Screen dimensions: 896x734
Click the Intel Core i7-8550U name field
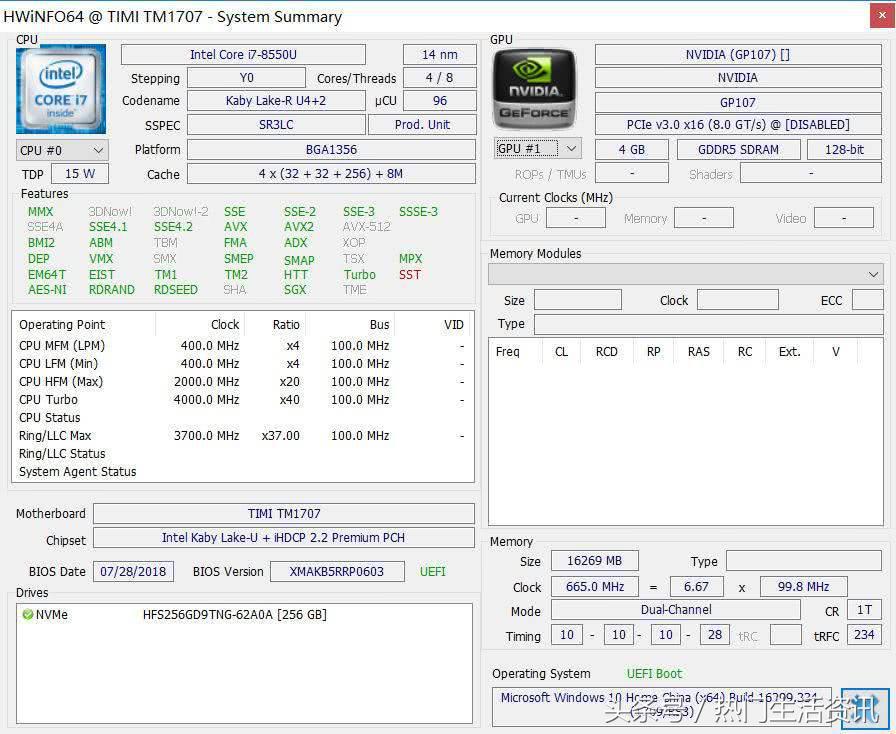(243, 55)
